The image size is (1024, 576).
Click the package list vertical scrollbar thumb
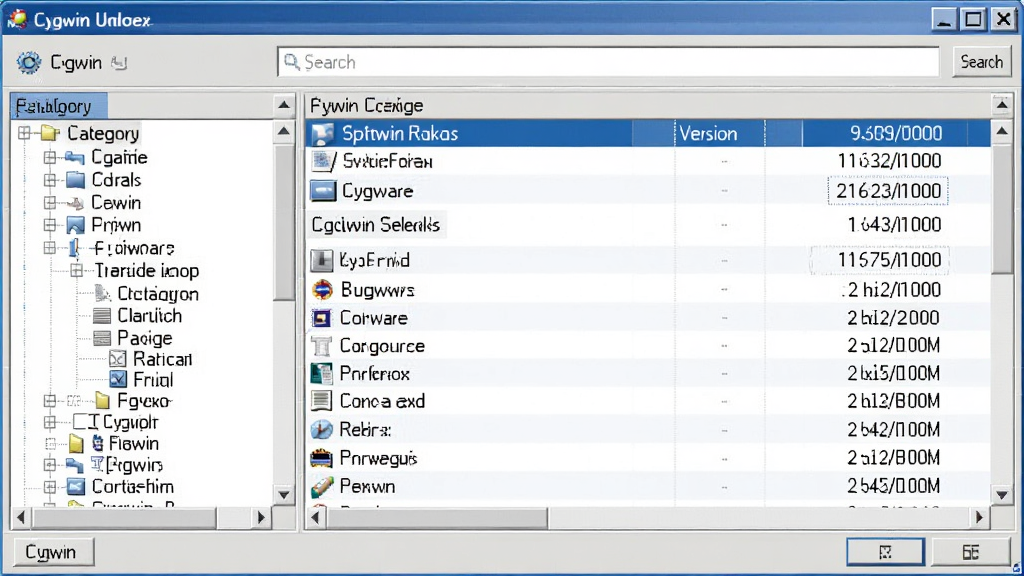tap(1002, 209)
